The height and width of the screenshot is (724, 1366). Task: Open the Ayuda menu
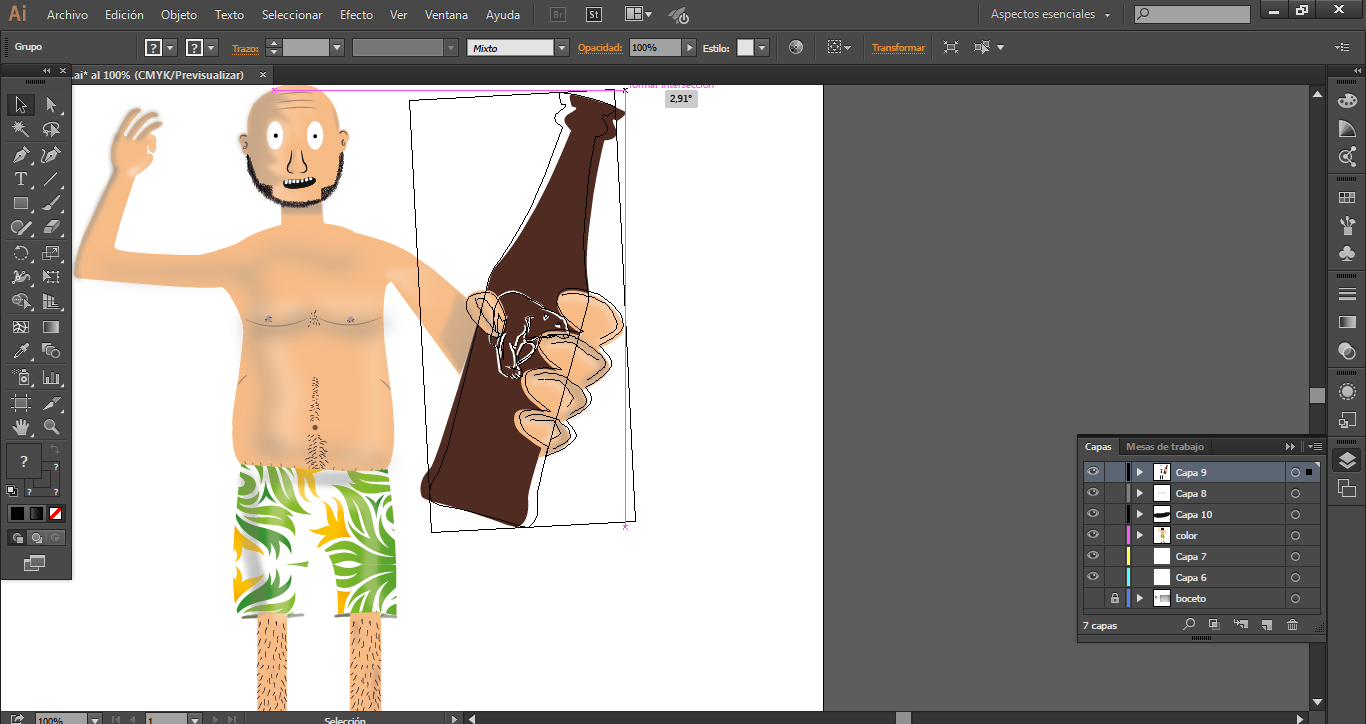(x=503, y=15)
